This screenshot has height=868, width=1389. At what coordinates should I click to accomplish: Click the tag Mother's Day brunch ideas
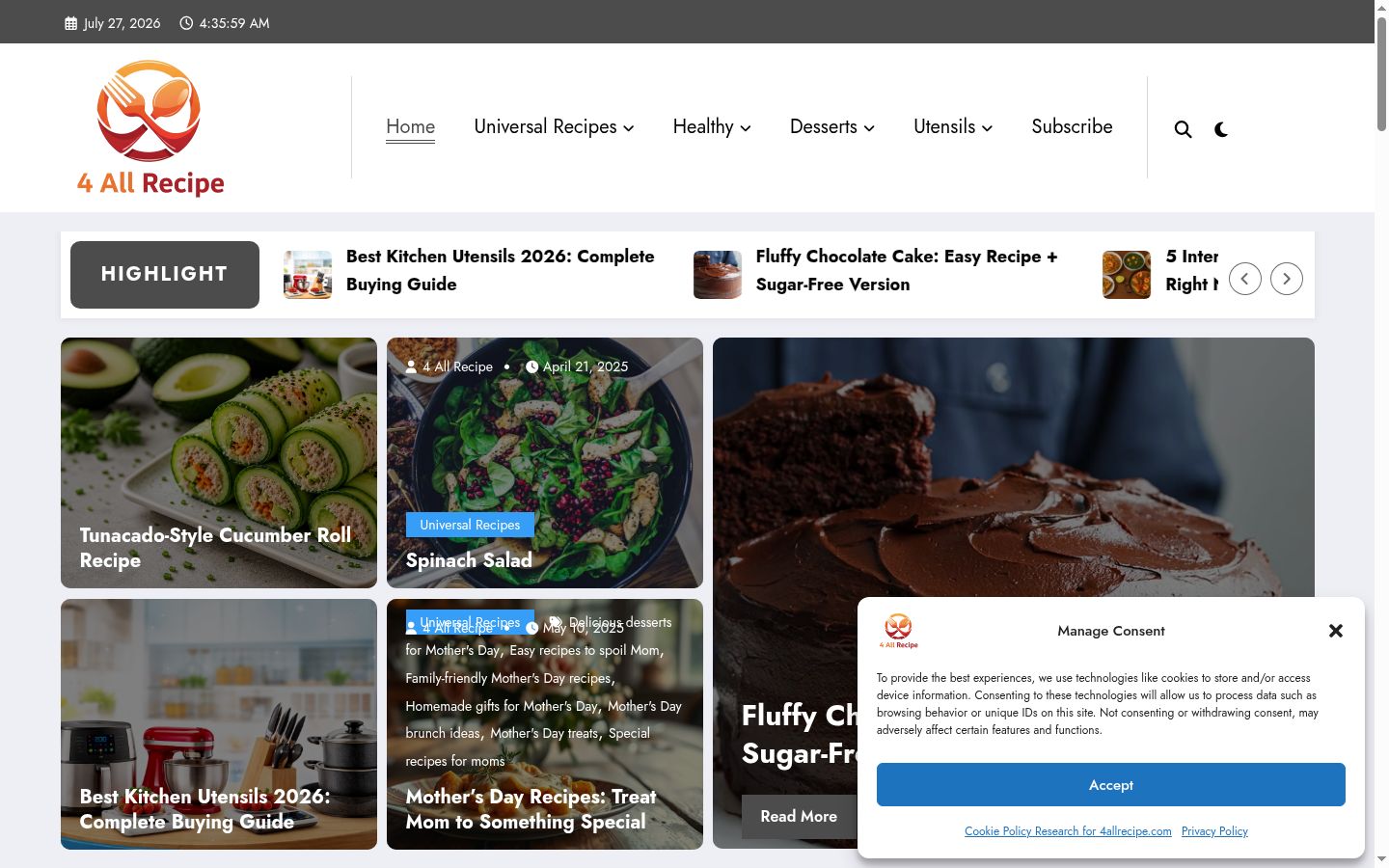(544, 719)
